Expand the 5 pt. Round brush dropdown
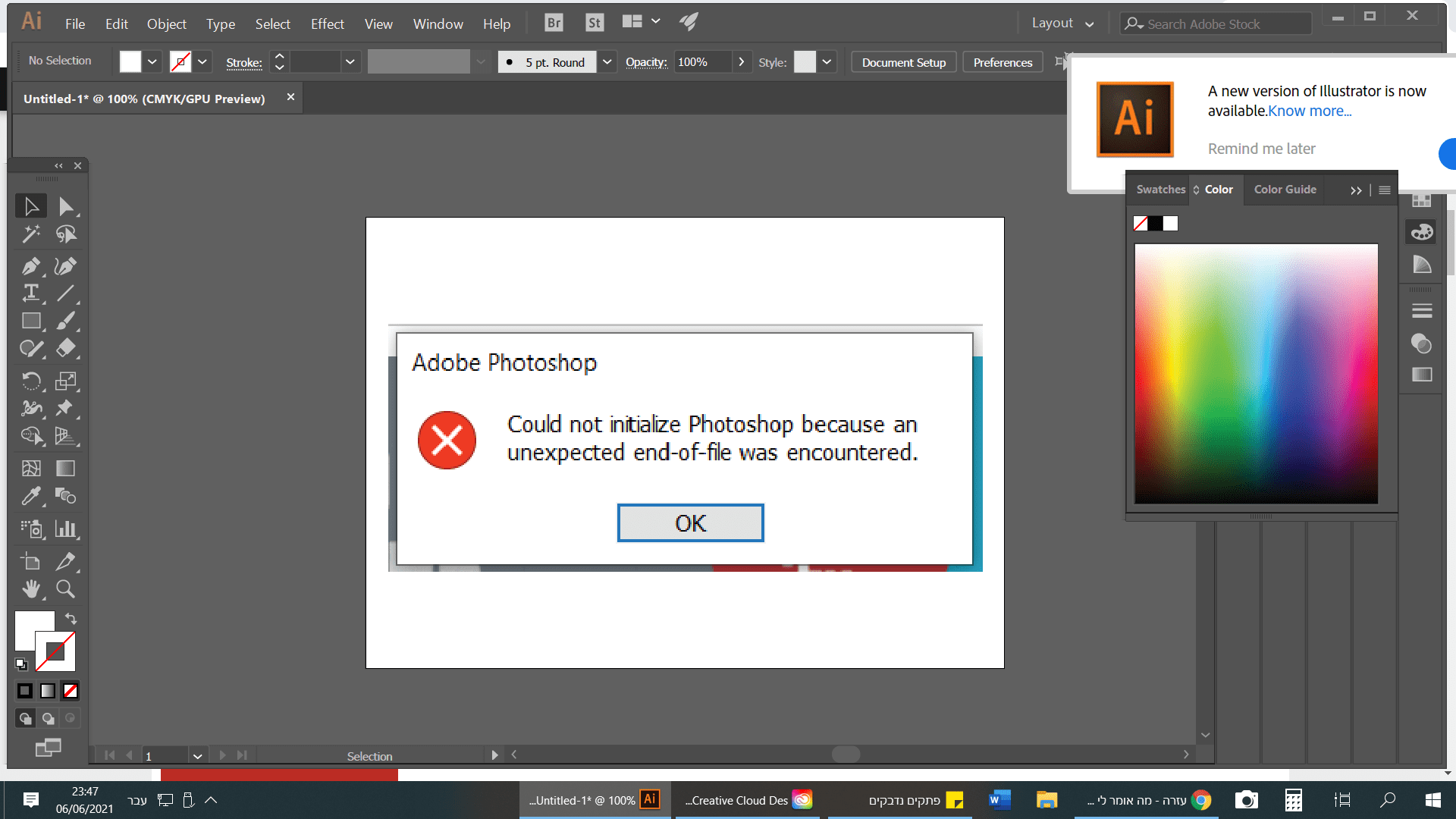Viewport: 1456px width, 819px height. 607,62
